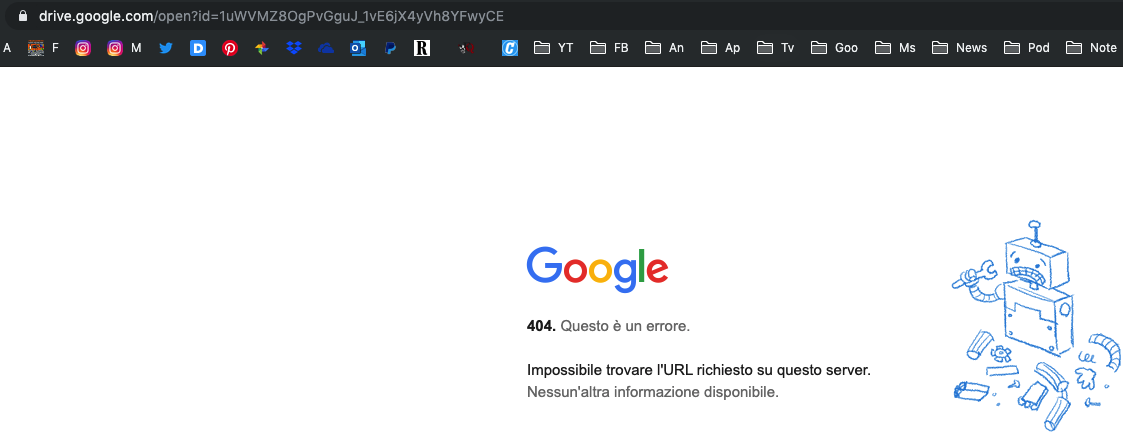Click the Google logo on error page
Screen dimensions: 1123x441
[x=597, y=270]
